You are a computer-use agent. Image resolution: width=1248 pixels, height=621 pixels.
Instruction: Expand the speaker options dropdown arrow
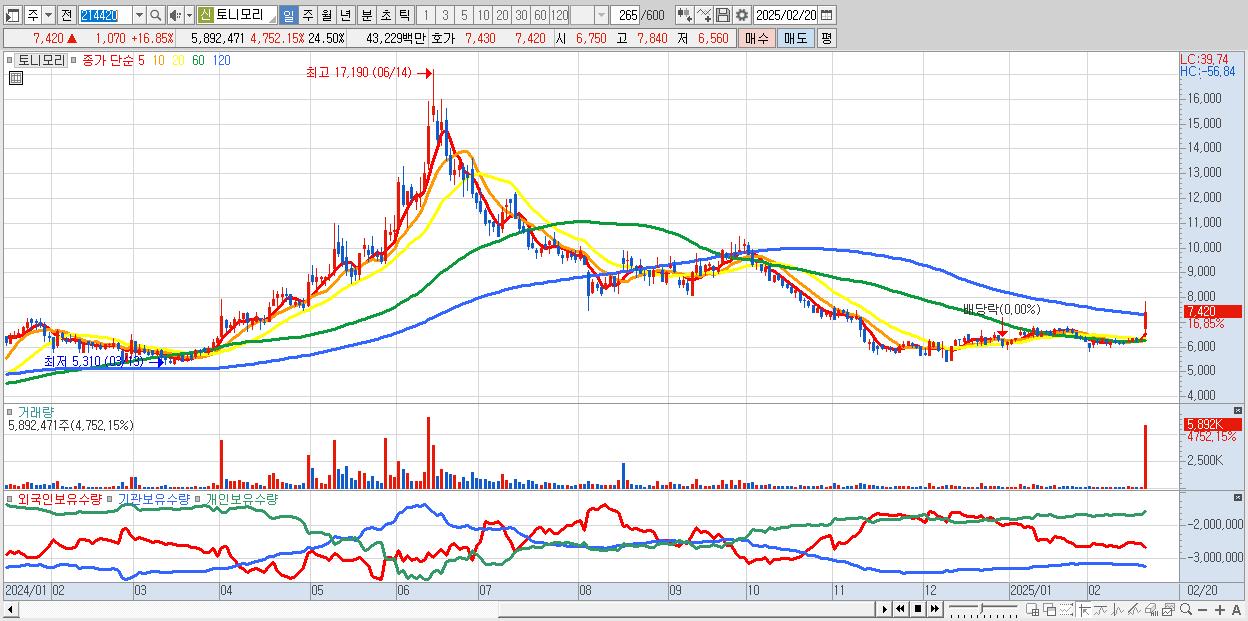pos(189,15)
